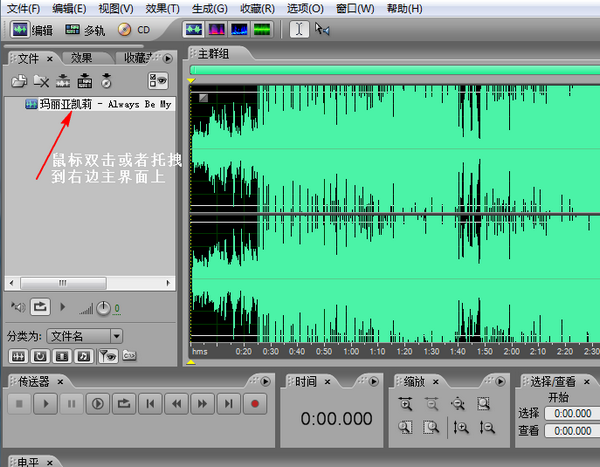This screenshot has height=467, width=600.
Task: Click the transport Play button
Action: click(x=46, y=404)
